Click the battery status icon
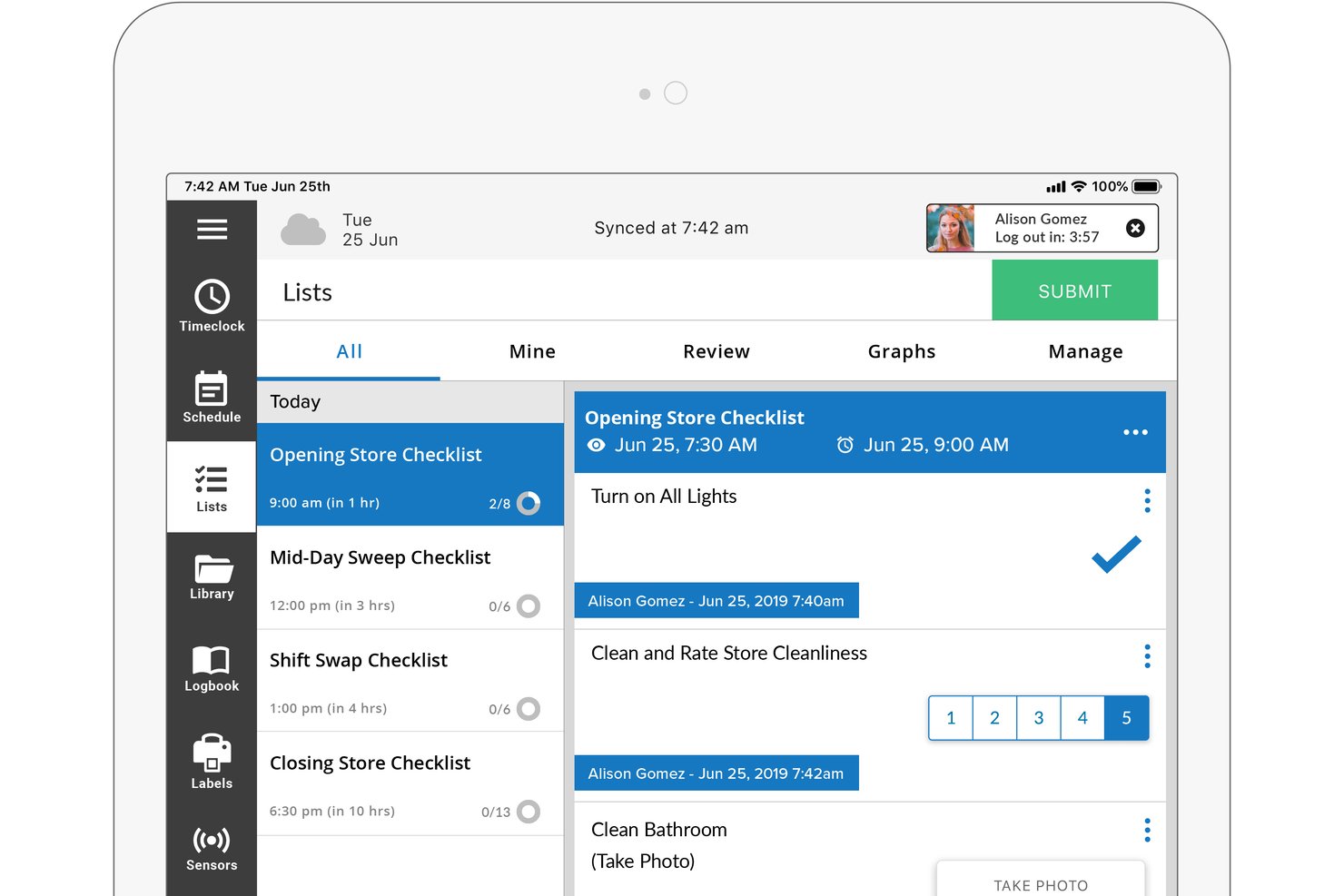Viewport: 1344px width, 896px height. coord(1146,186)
